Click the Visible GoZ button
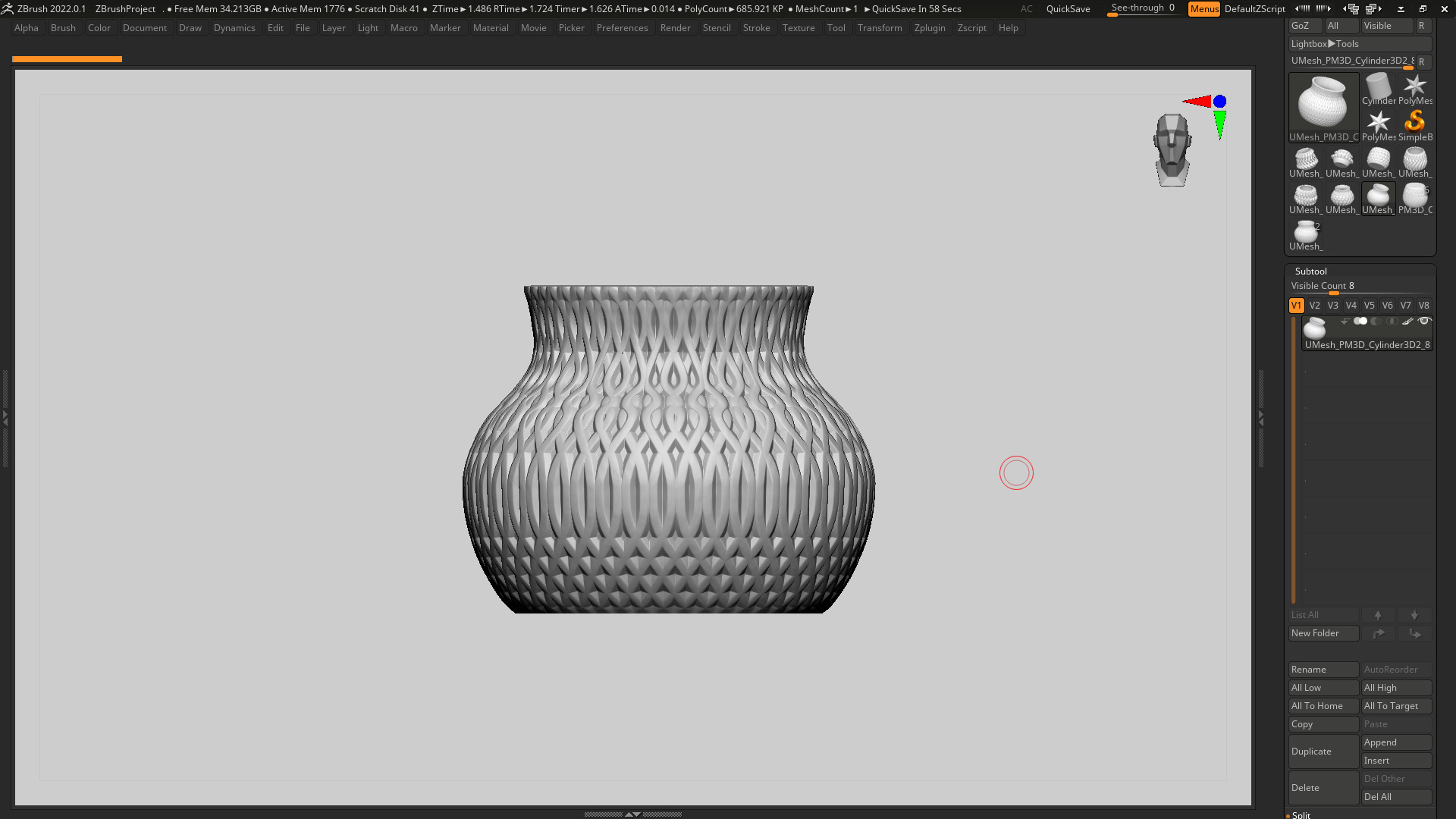This screenshot has height=819, width=1456. [1387, 26]
